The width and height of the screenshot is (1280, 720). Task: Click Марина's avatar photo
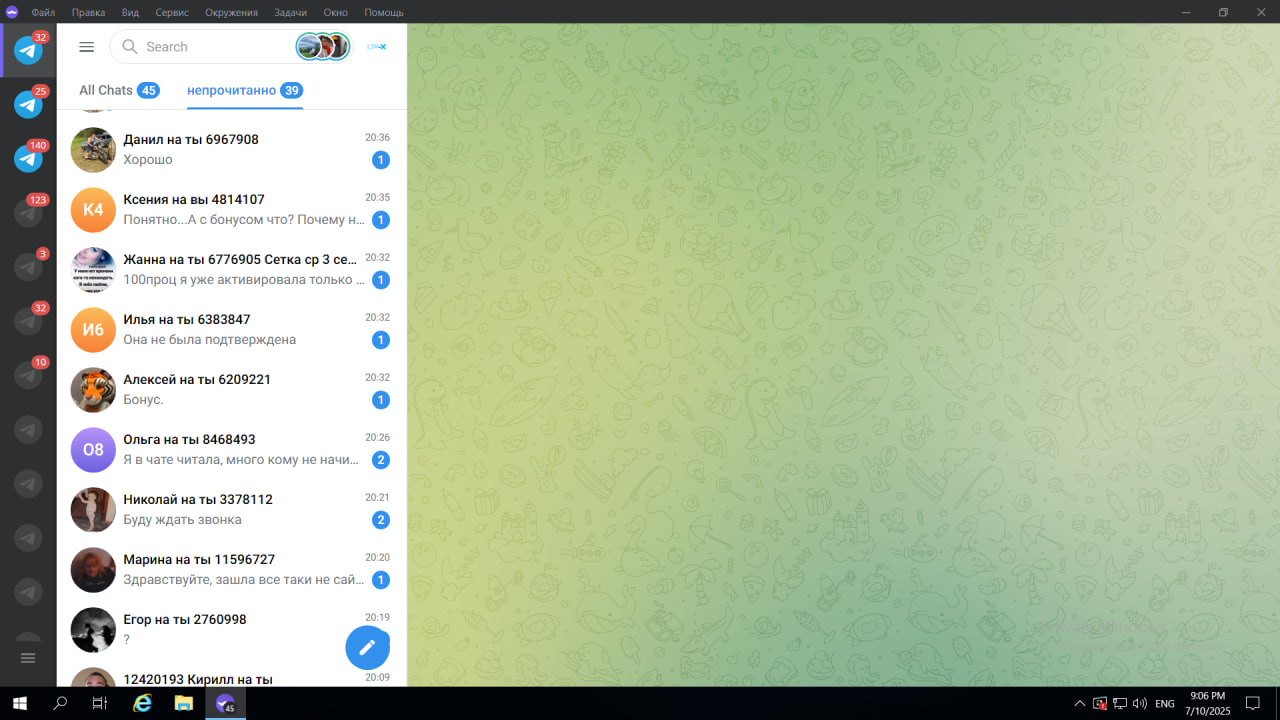point(93,570)
